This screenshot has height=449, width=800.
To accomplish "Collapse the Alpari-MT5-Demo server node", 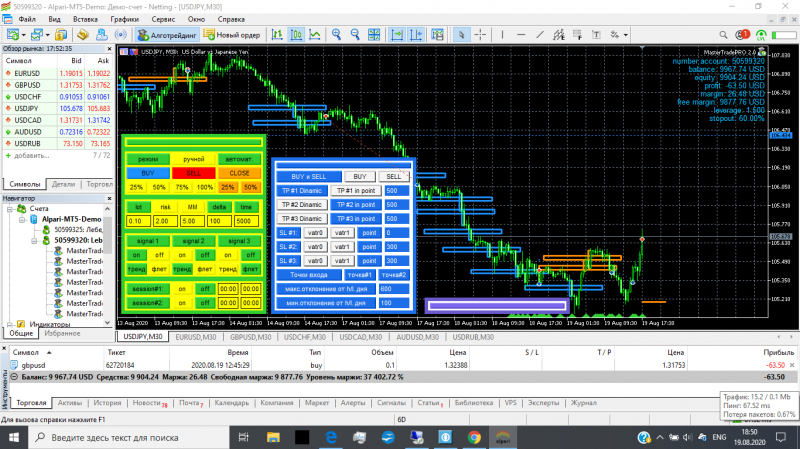I will click(x=20, y=218).
